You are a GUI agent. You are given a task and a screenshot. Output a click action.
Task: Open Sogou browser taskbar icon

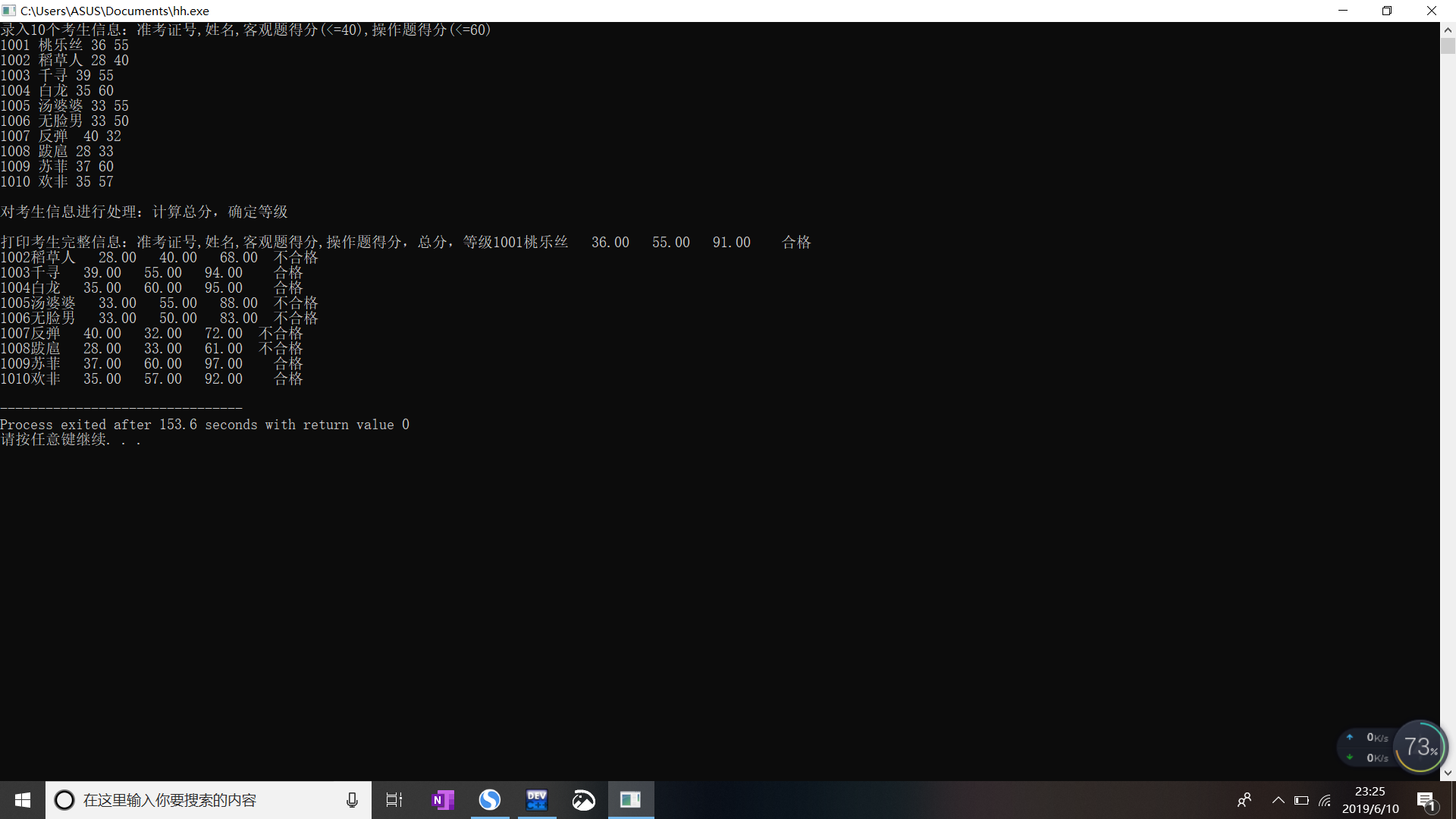(490, 800)
